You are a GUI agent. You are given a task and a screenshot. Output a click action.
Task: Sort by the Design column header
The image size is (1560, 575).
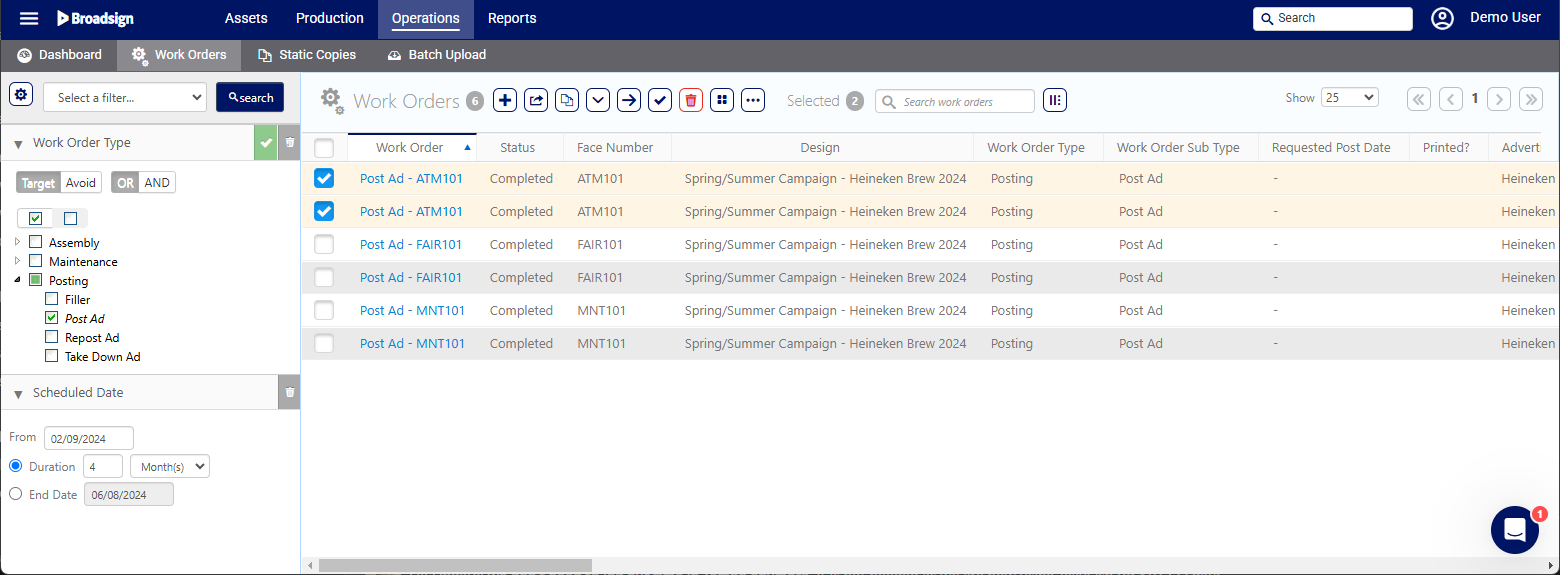[x=820, y=148]
